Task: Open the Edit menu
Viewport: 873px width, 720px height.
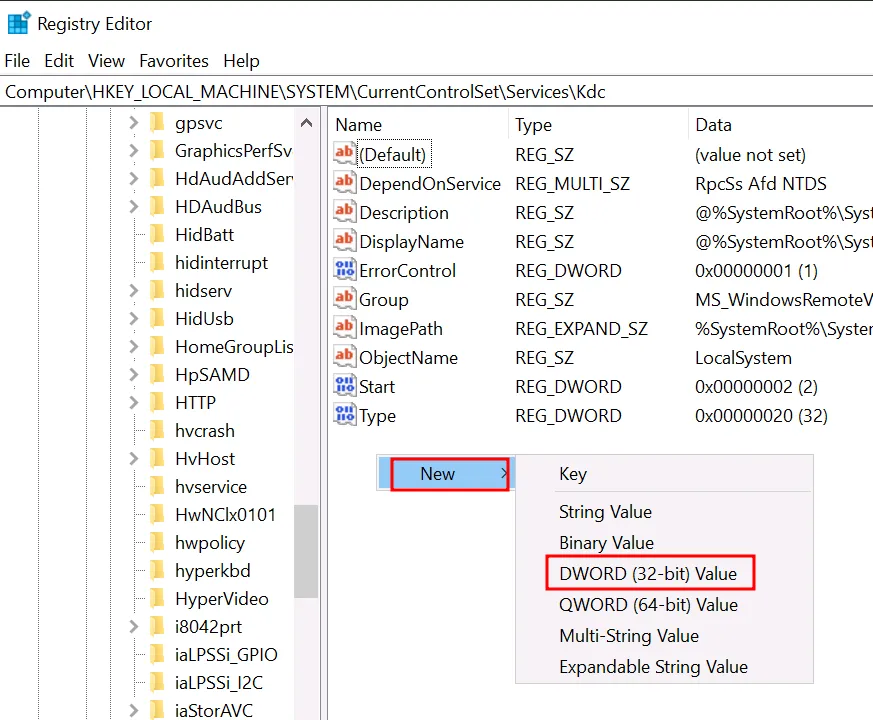Action: (x=59, y=61)
